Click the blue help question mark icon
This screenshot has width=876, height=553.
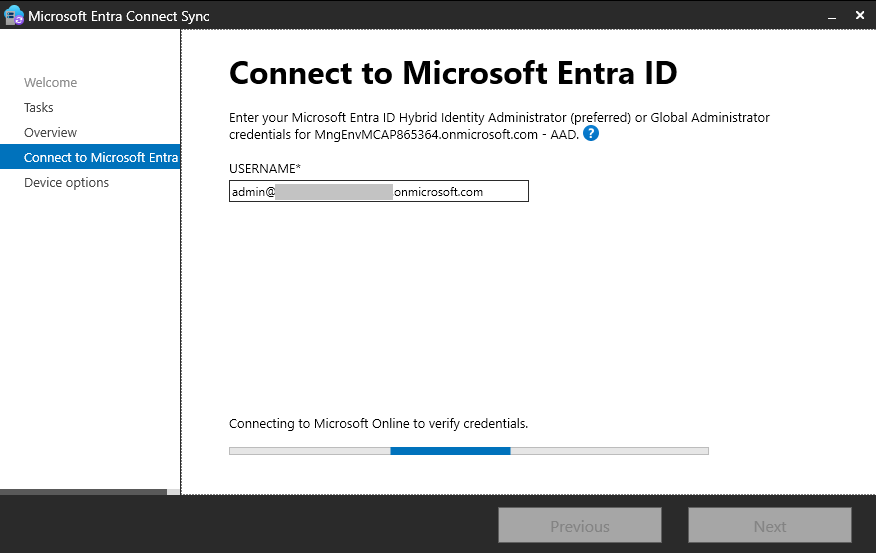pos(591,134)
